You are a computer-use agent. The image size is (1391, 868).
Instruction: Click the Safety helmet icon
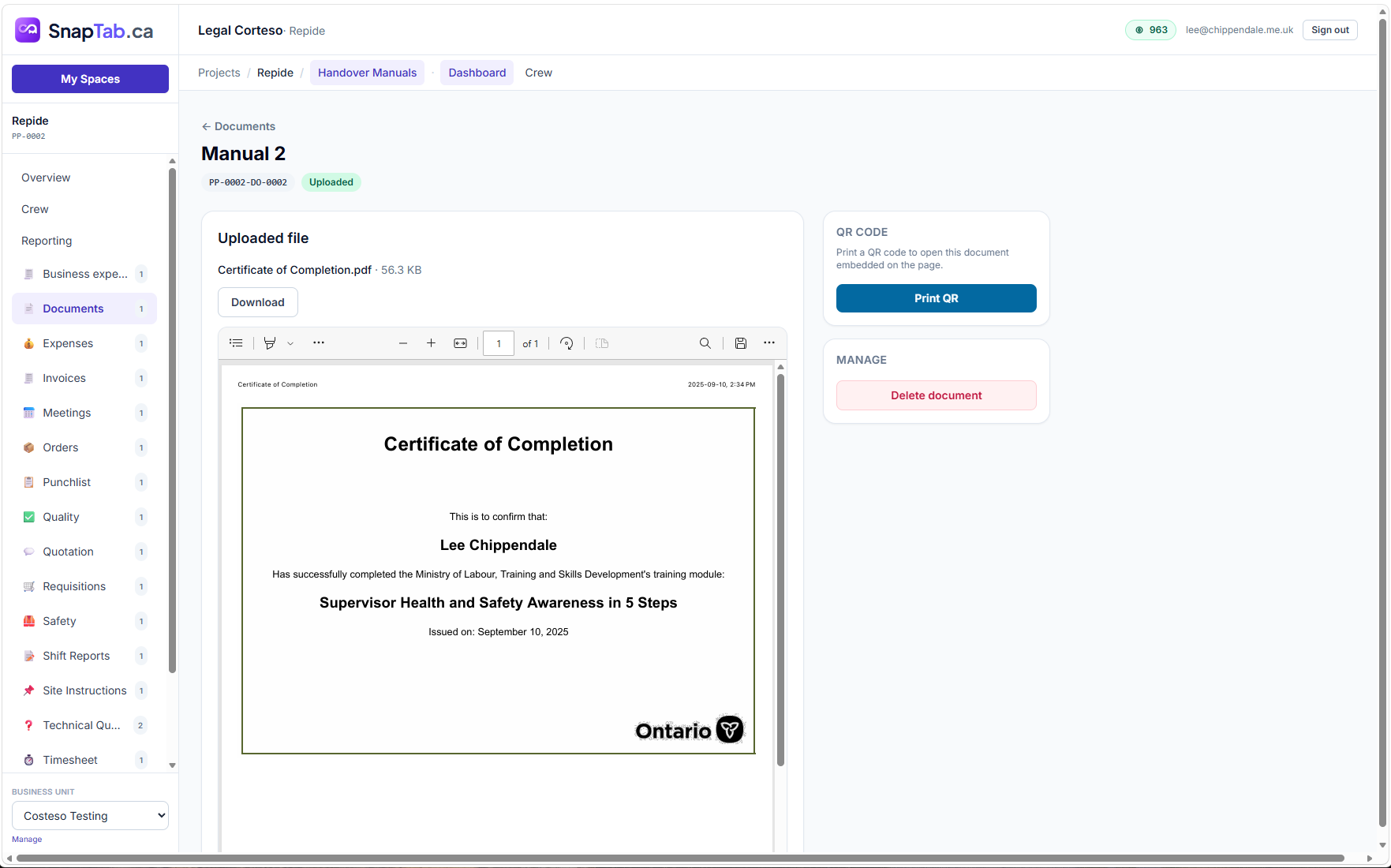click(x=29, y=621)
